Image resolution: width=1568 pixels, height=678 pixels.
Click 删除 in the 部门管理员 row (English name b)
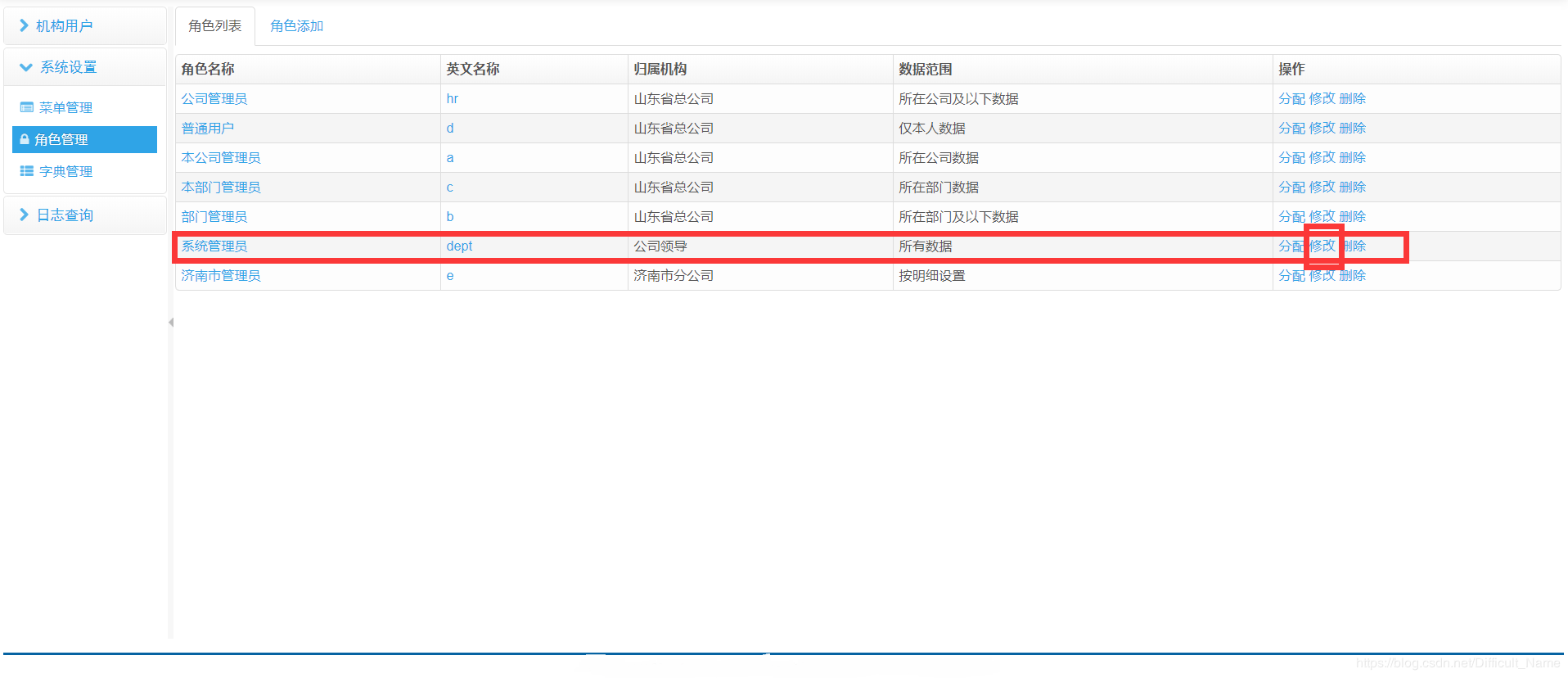(1353, 216)
